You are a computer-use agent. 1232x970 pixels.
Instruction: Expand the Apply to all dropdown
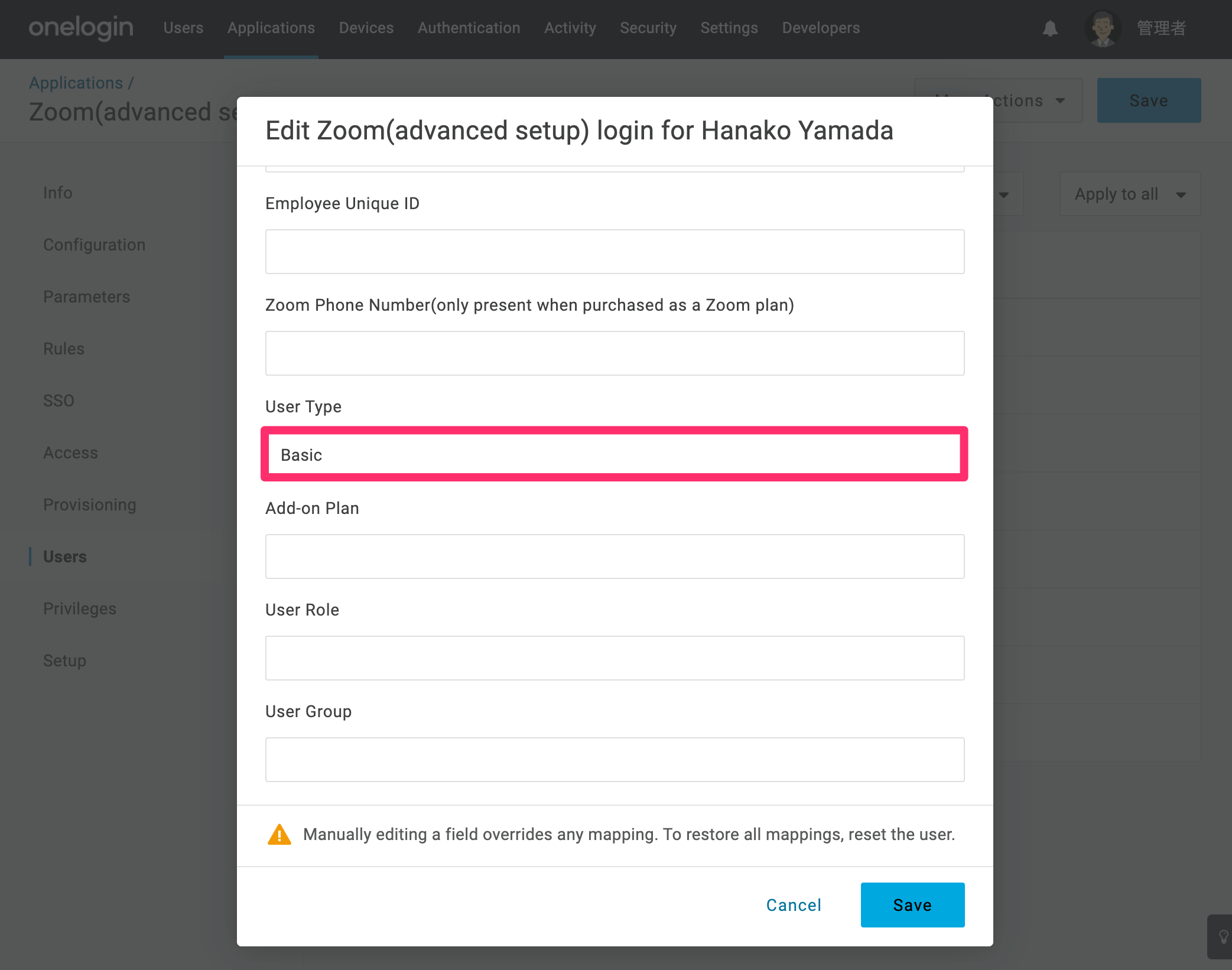(1130, 194)
